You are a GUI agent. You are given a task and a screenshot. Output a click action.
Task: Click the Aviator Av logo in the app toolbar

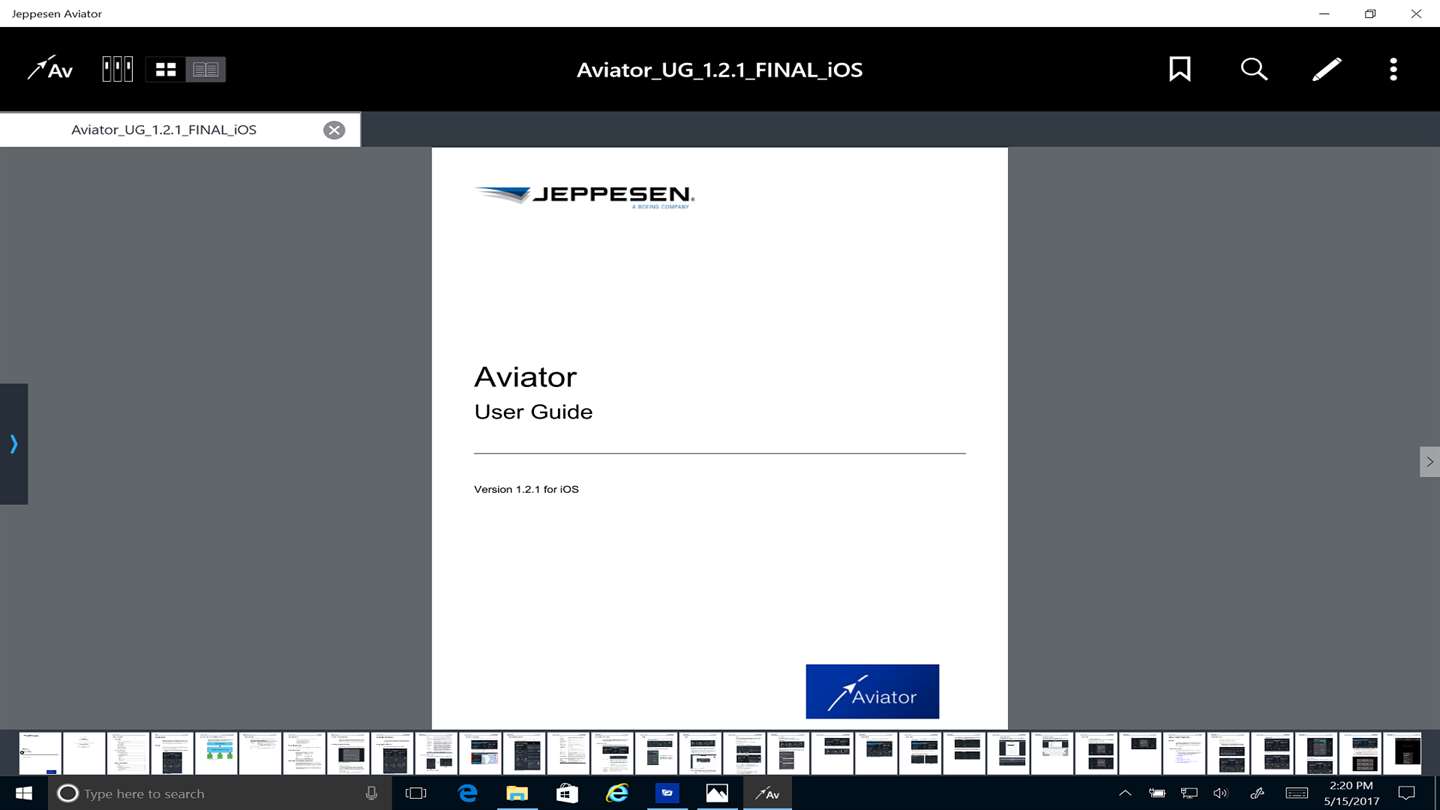(50, 69)
